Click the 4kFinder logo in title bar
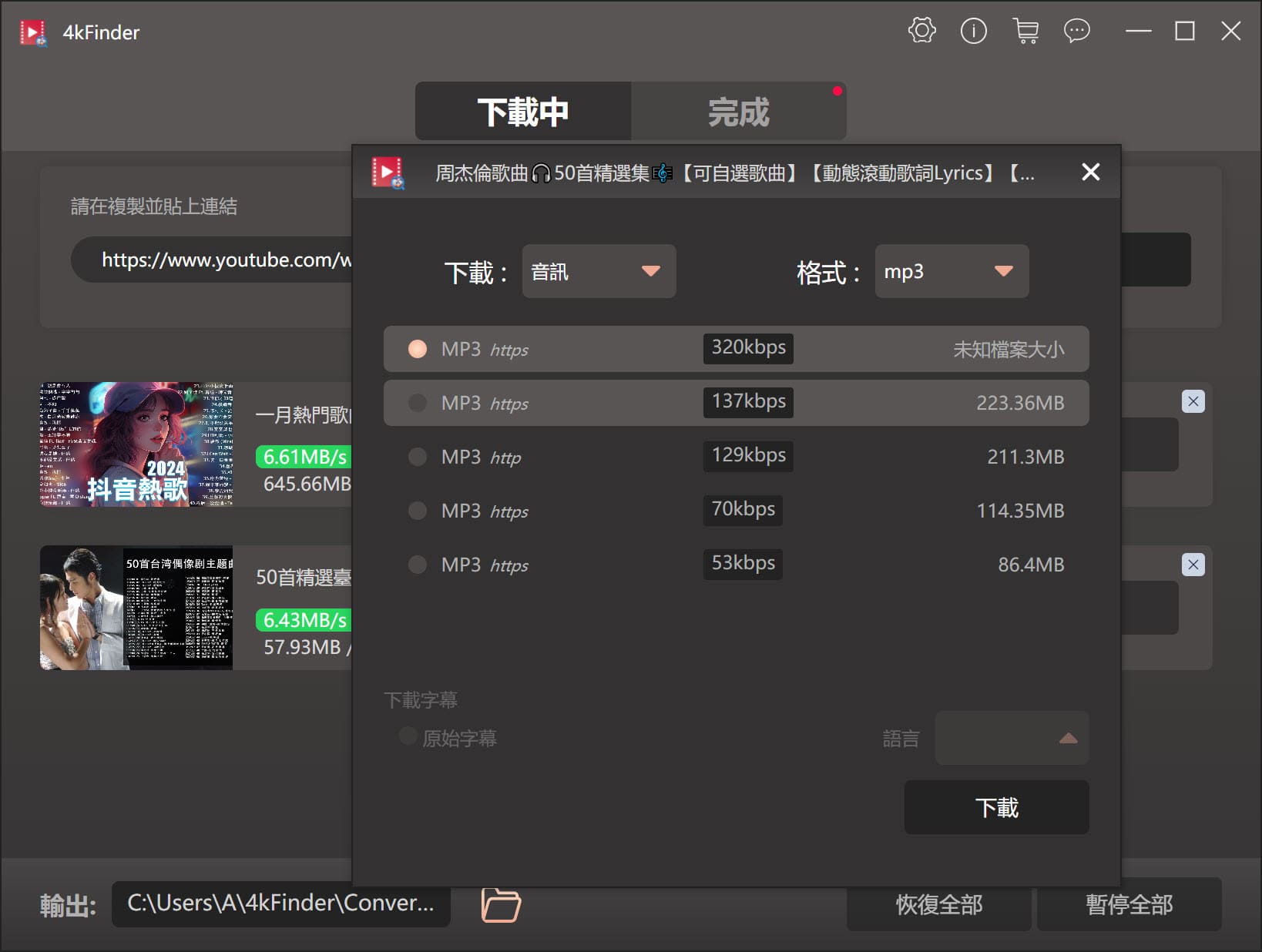This screenshot has height=952, width=1262. click(x=33, y=32)
